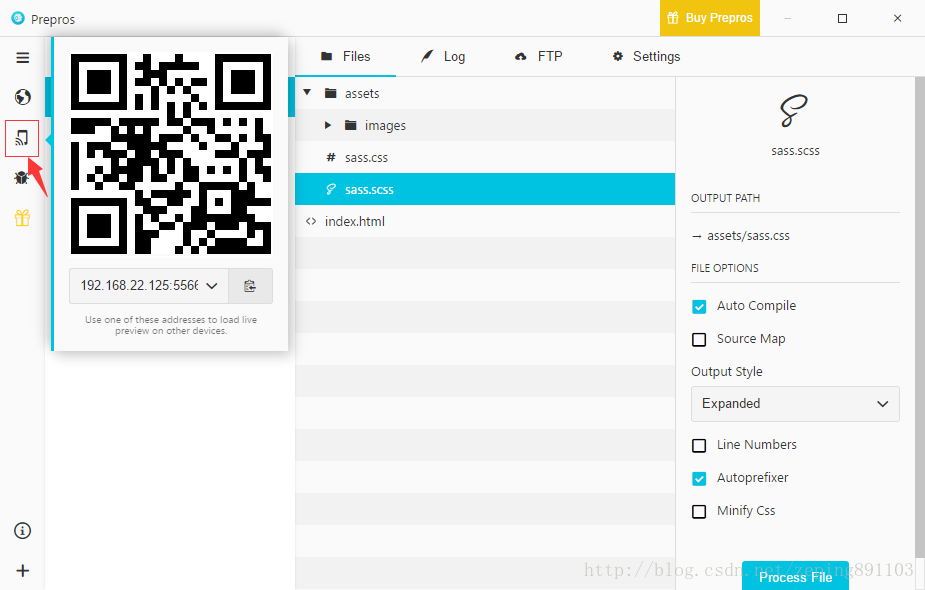The image size is (925, 590).
Task: Select the 192.168.22.125 address dropdown
Action: (149, 286)
